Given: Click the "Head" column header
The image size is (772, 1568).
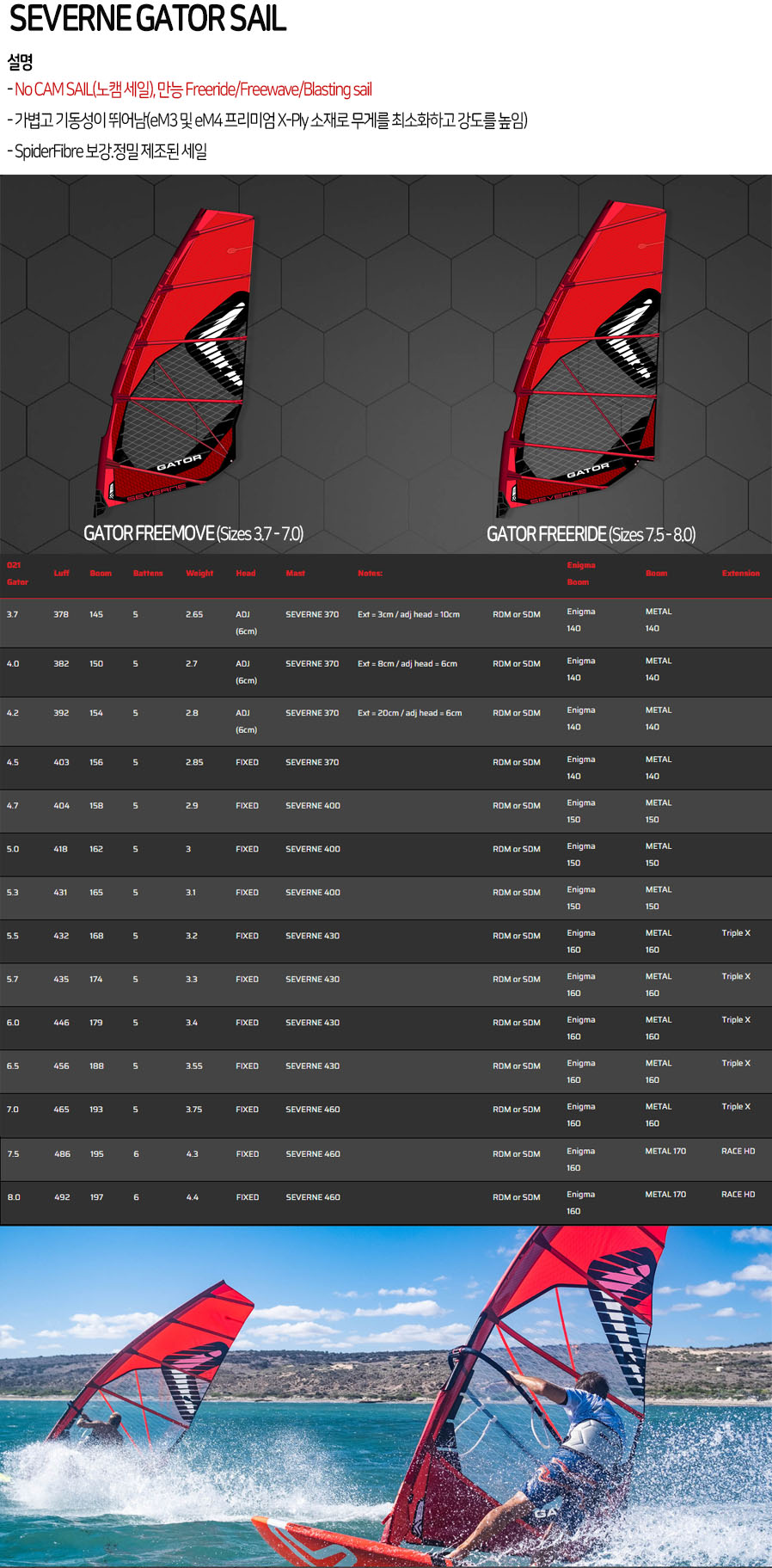Looking at the screenshot, I should point(246,573).
